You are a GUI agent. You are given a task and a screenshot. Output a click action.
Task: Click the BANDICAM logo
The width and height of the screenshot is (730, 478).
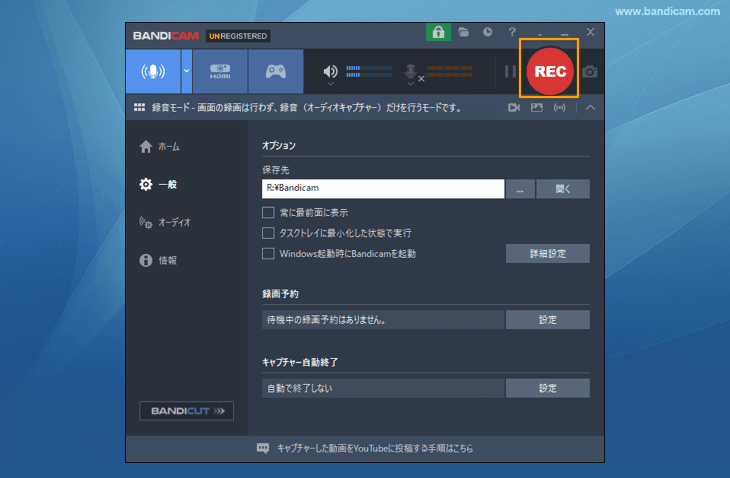[x=166, y=36]
